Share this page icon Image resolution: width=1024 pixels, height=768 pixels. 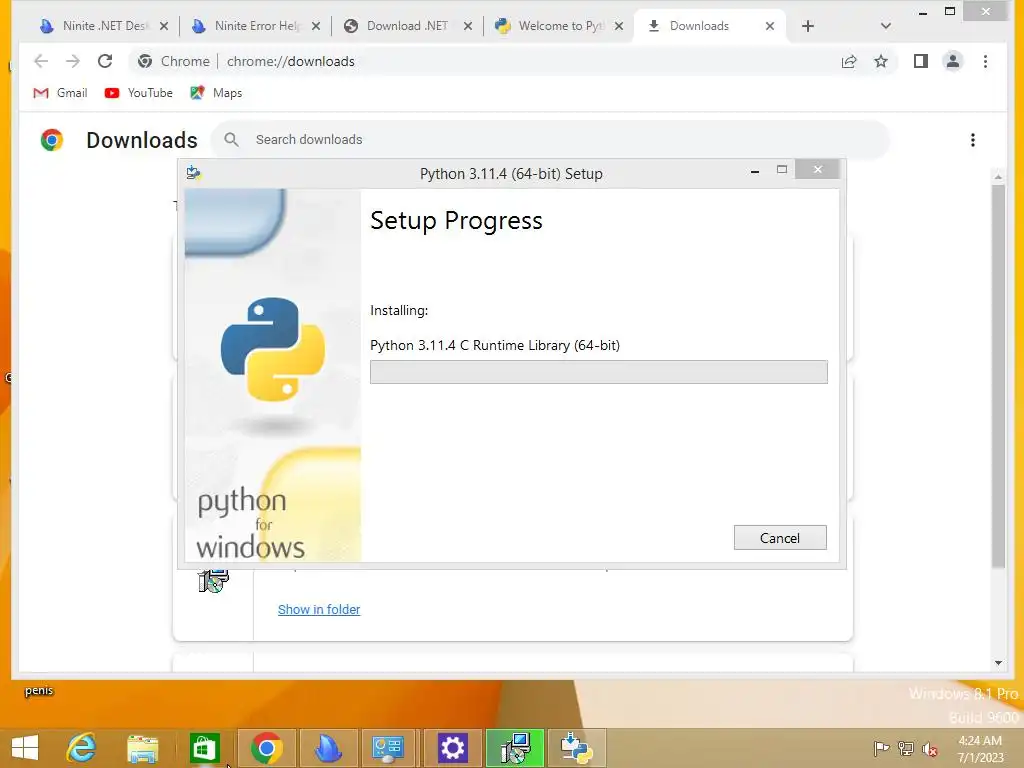[849, 61]
